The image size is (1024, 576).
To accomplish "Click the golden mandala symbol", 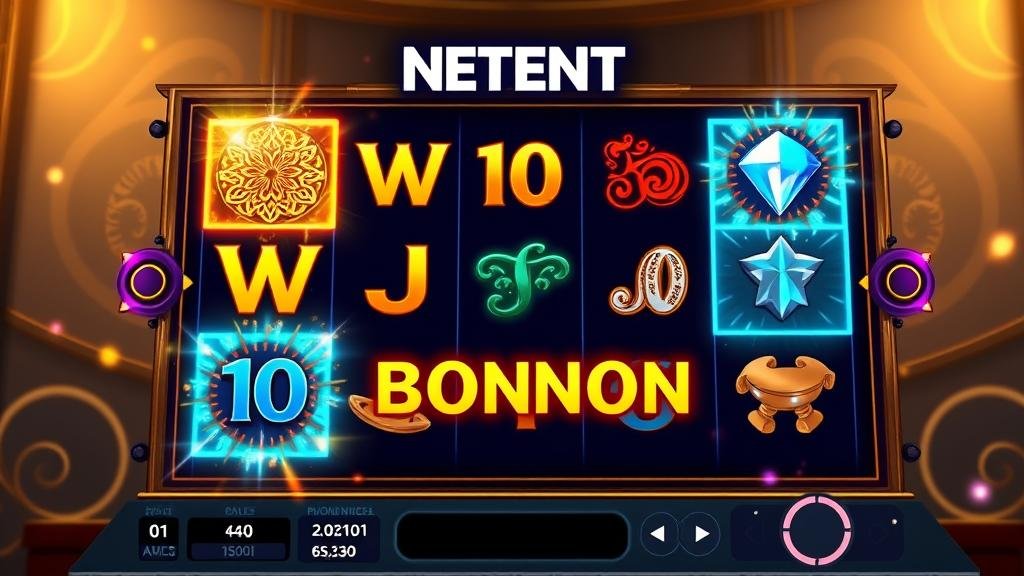I will 271,174.
